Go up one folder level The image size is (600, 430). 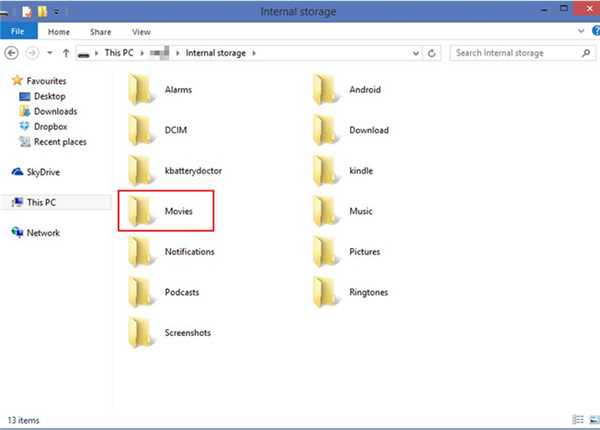click(x=66, y=53)
